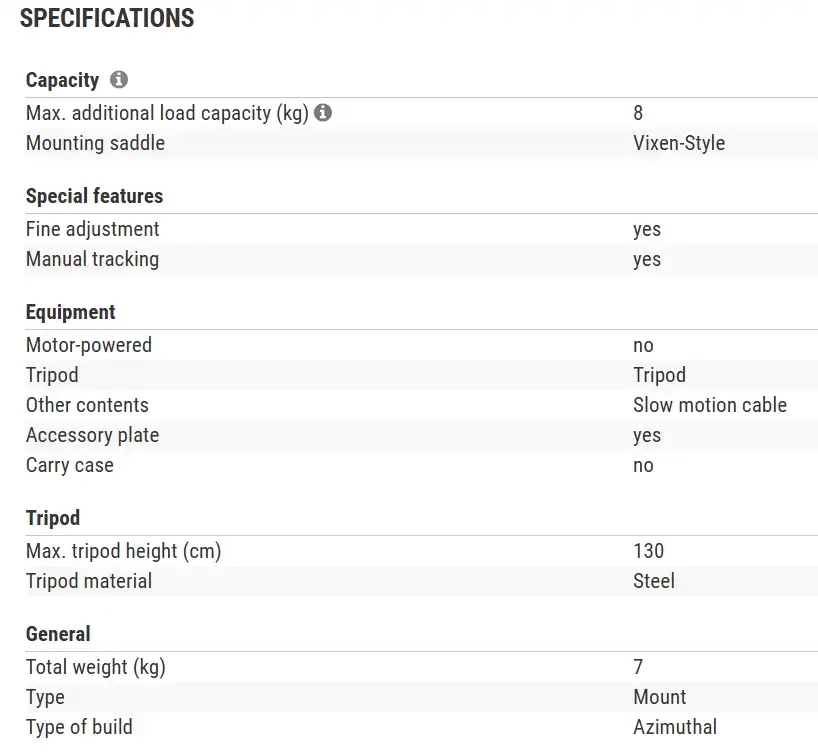Click the Other contents row label
The image size is (818, 753).
[x=87, y=405]
